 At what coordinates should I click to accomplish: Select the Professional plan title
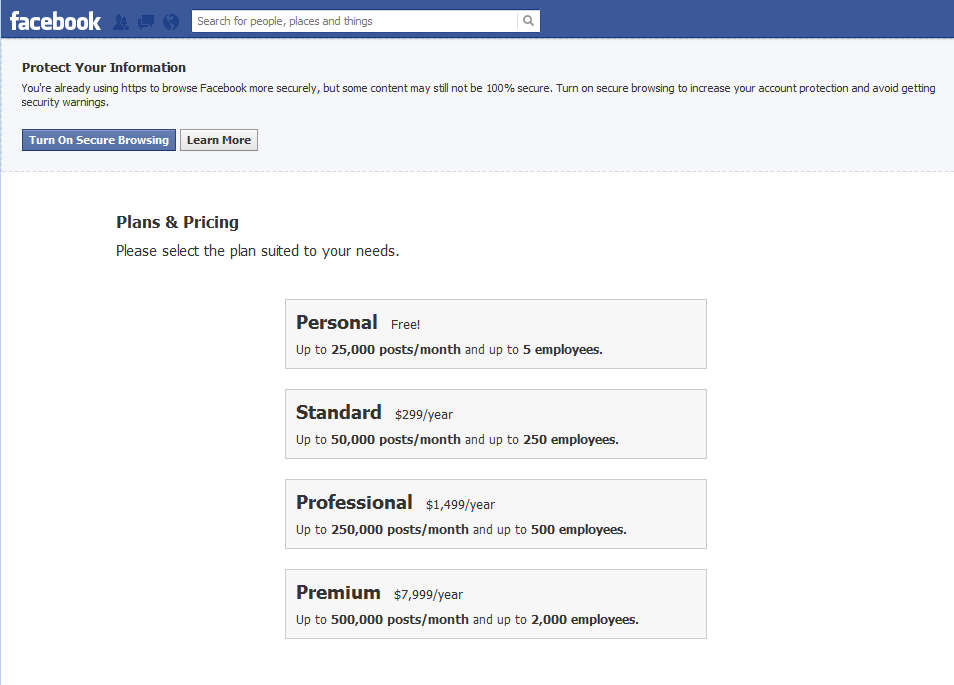[354, 502]
